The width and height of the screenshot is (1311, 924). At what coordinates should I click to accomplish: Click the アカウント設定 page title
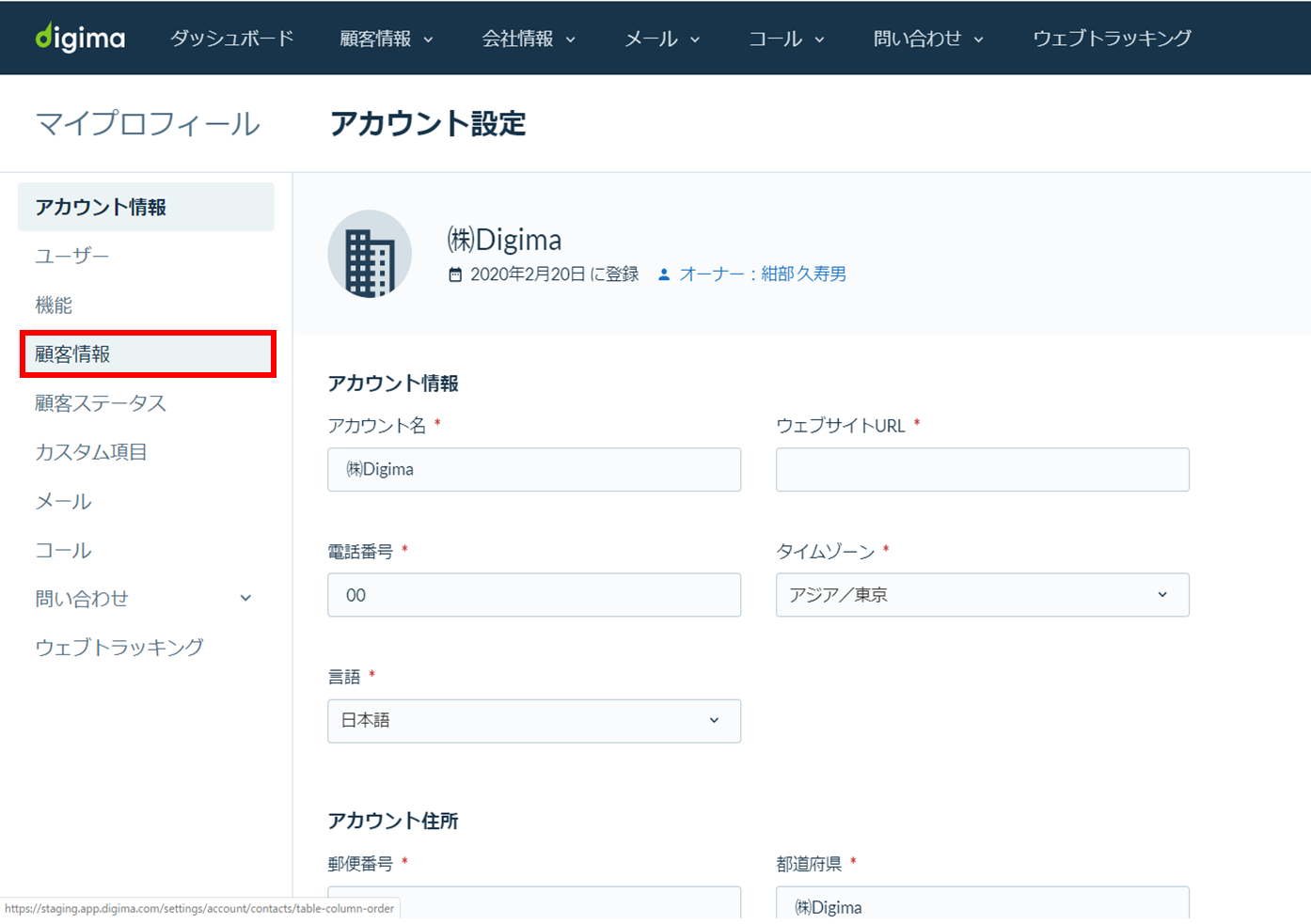click(x=428, y=123)
